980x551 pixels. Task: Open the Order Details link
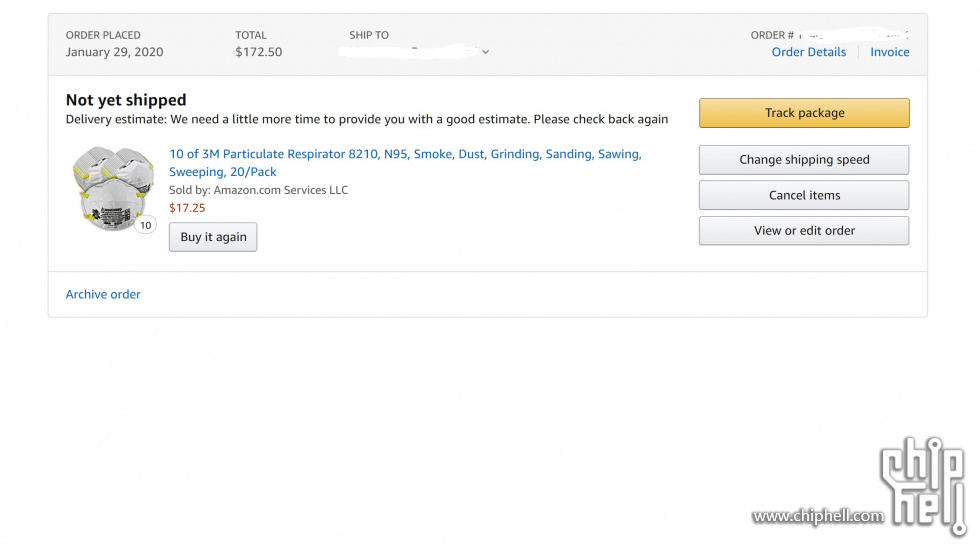[x=808, y=52]
